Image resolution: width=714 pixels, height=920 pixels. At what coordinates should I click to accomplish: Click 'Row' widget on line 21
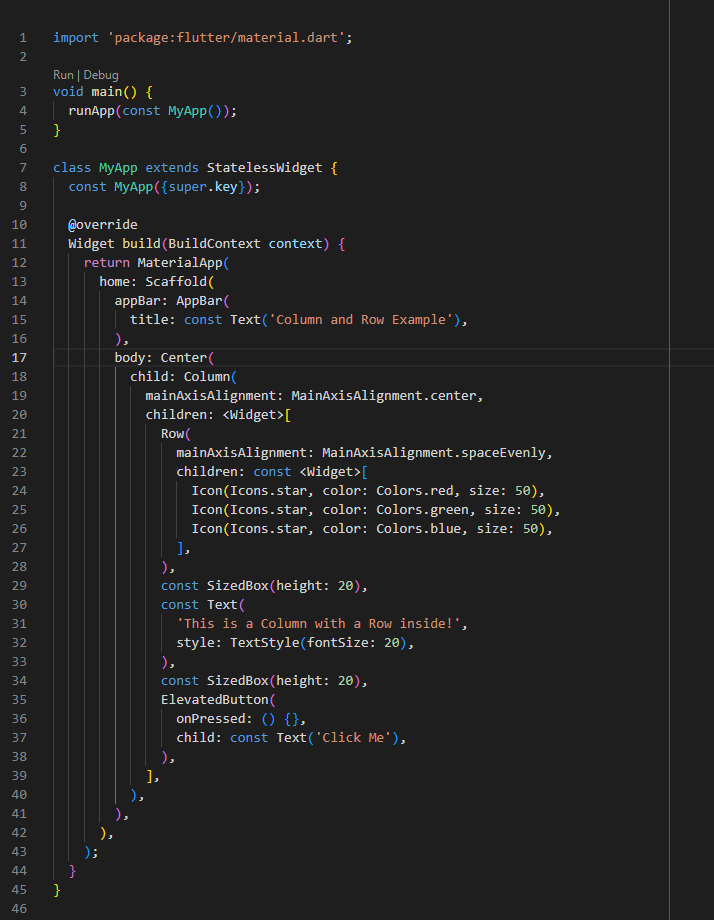[172, 434]
